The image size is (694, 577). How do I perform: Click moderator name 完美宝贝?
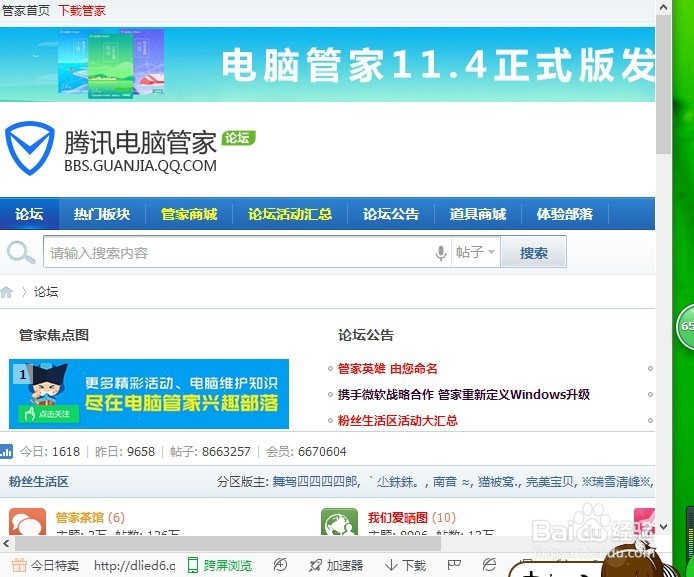point(549,481)
